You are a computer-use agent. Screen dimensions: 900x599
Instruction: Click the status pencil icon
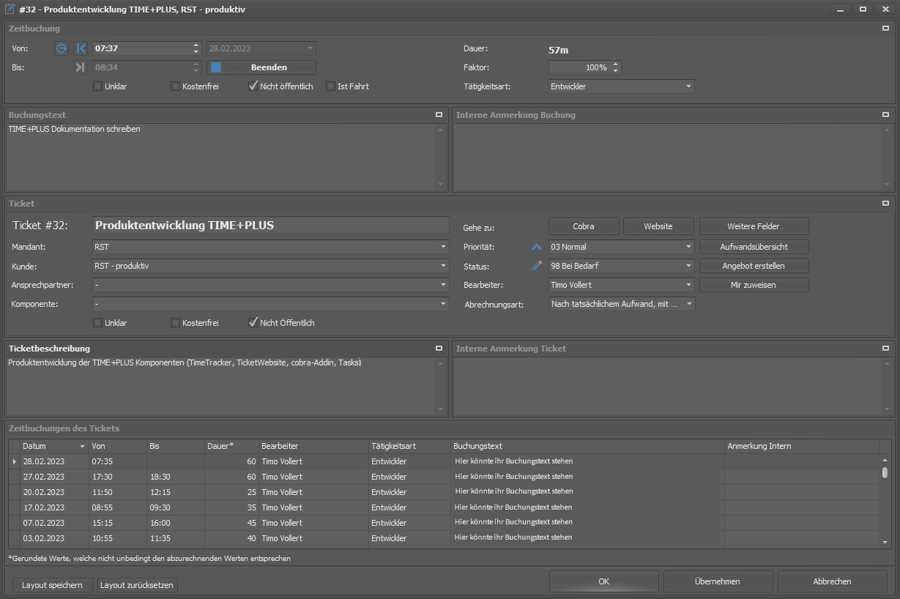tap(537, 266)
